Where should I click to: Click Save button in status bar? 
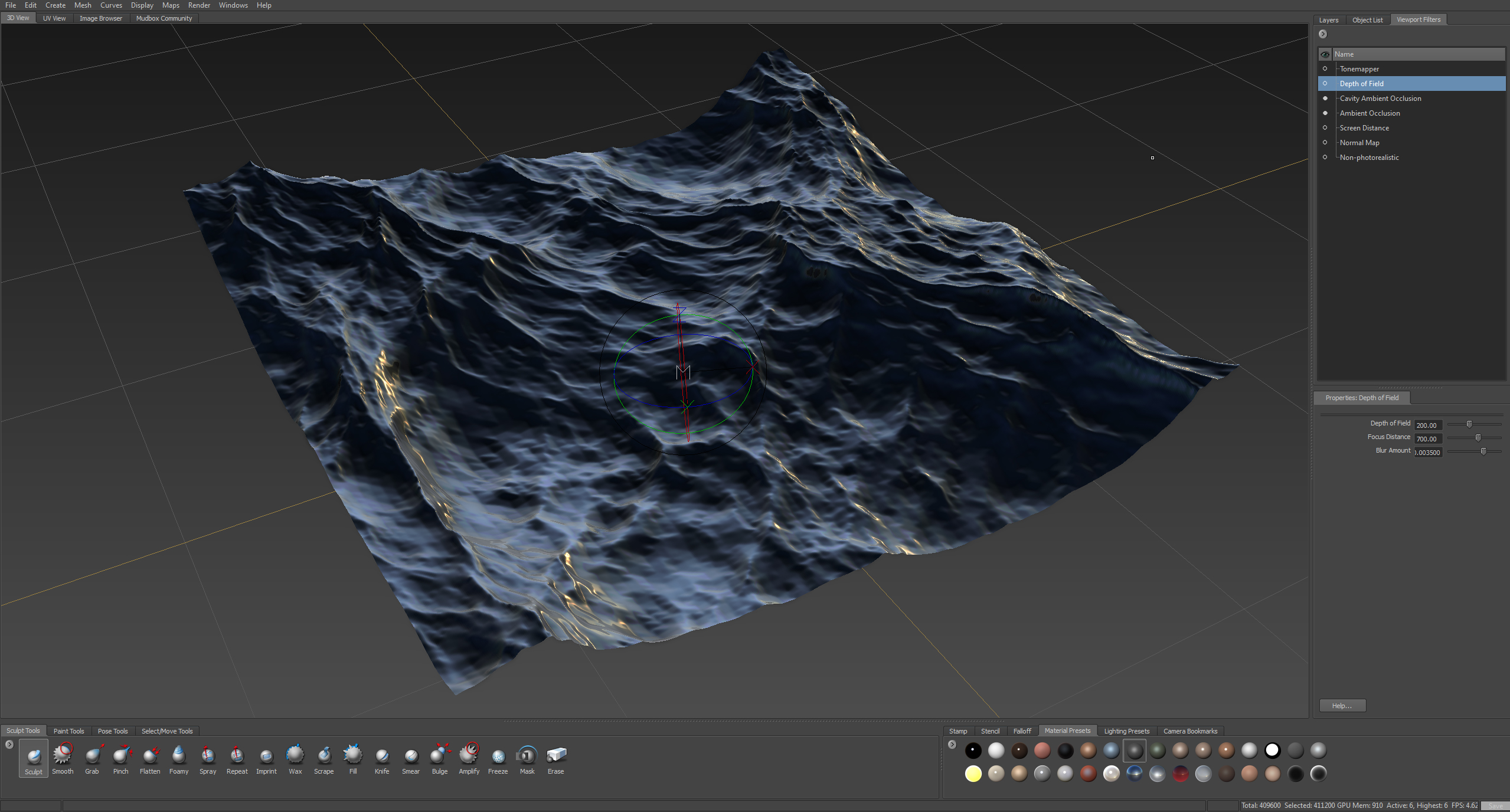point(1495,806)
